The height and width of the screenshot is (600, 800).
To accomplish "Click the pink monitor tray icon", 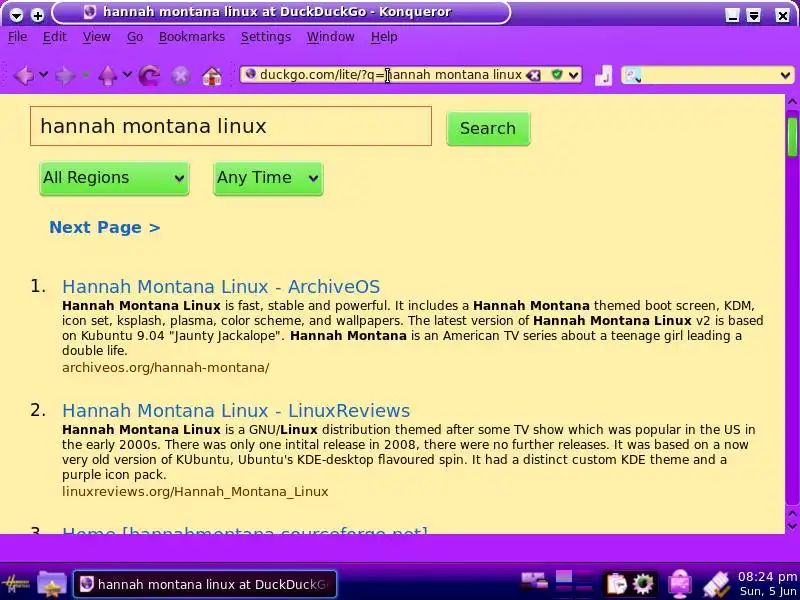I will pos(681,584).
